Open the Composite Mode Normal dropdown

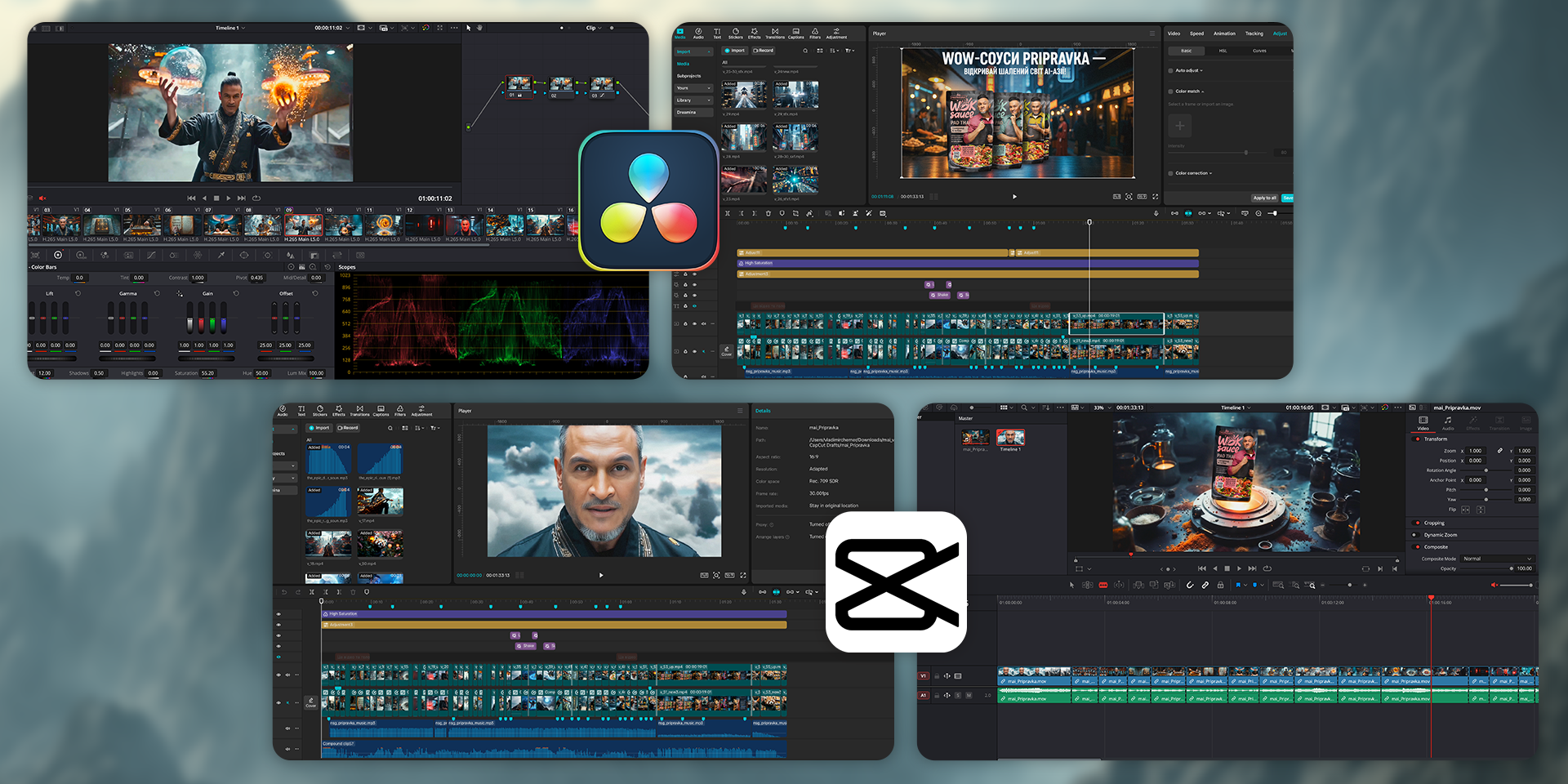click(1497, 559)
